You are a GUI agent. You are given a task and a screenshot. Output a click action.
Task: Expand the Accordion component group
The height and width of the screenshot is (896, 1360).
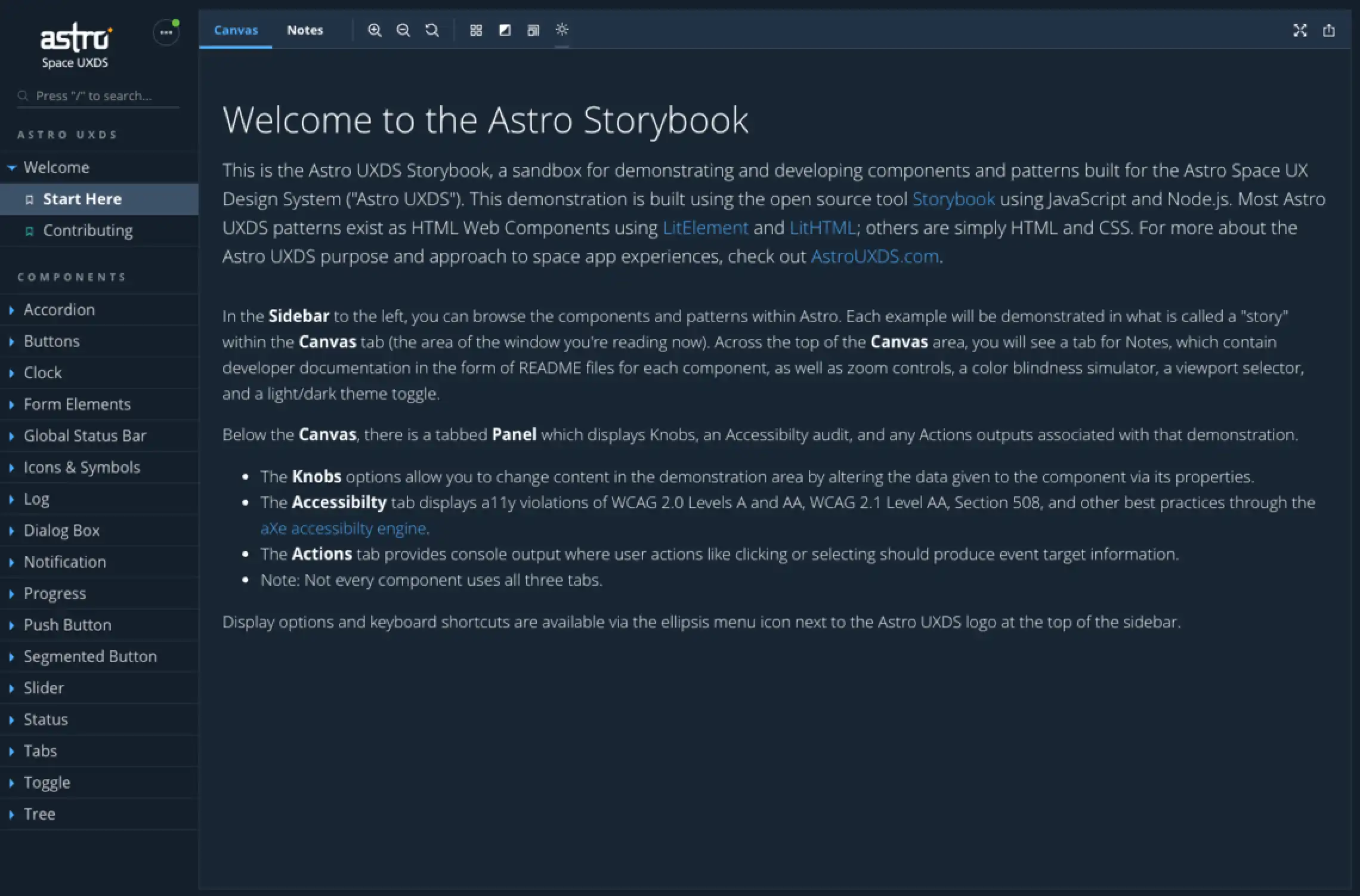pyautogui.click(x=12, y=310)
